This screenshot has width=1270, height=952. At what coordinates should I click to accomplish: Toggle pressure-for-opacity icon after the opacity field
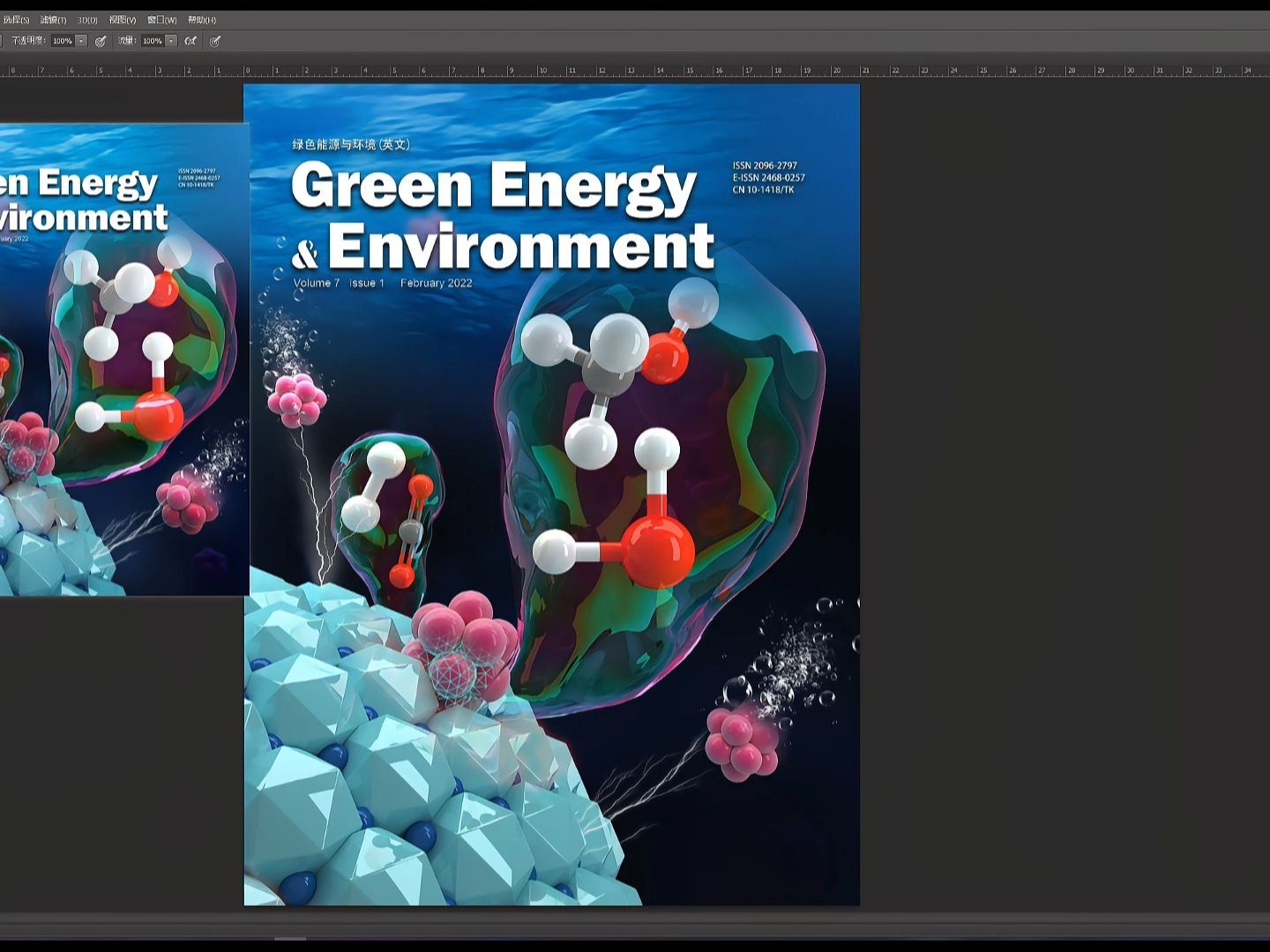click(101, 41)
